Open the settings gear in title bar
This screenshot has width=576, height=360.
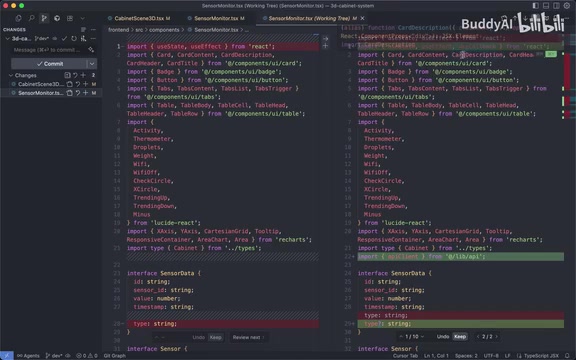point(567,6)
